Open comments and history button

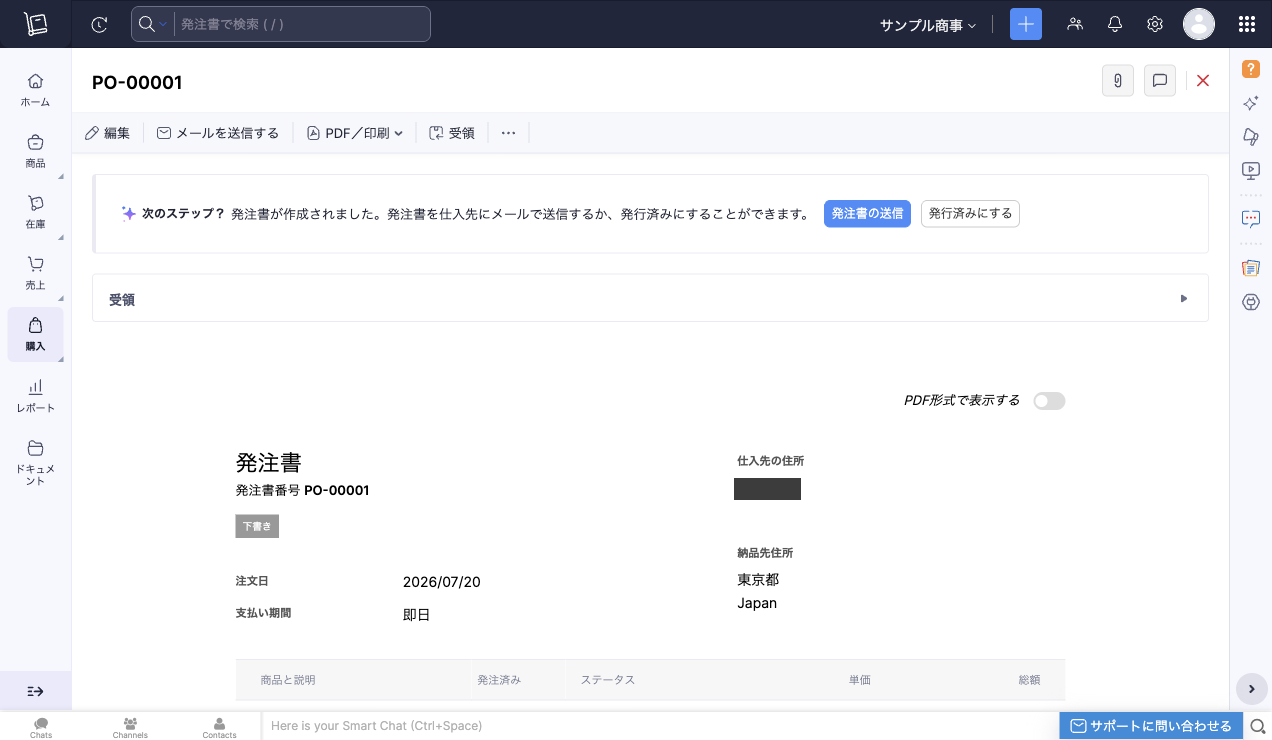(x=1160, y=81)
